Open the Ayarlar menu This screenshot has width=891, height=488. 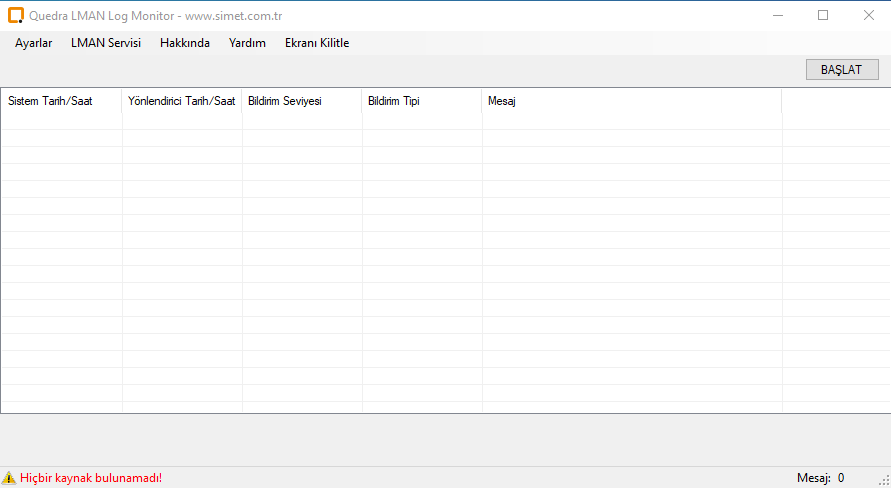coord(33,43)
